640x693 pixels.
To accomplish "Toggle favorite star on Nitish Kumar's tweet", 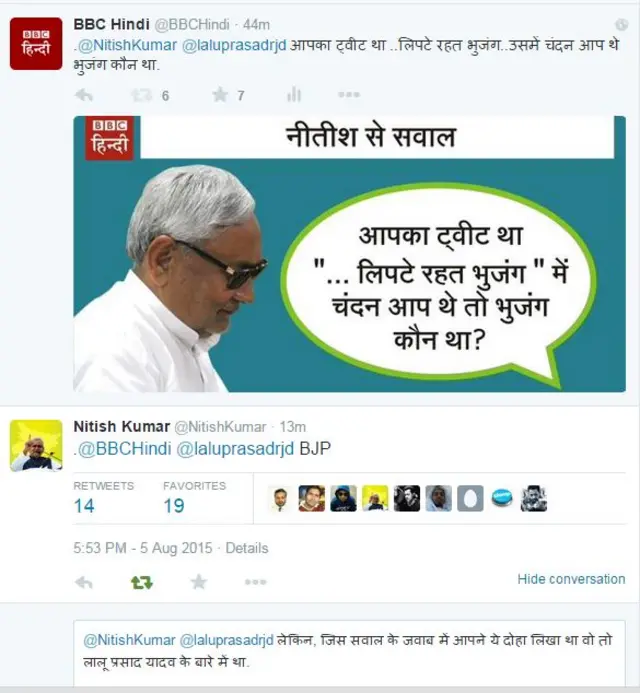I will (x=198, y=582).
